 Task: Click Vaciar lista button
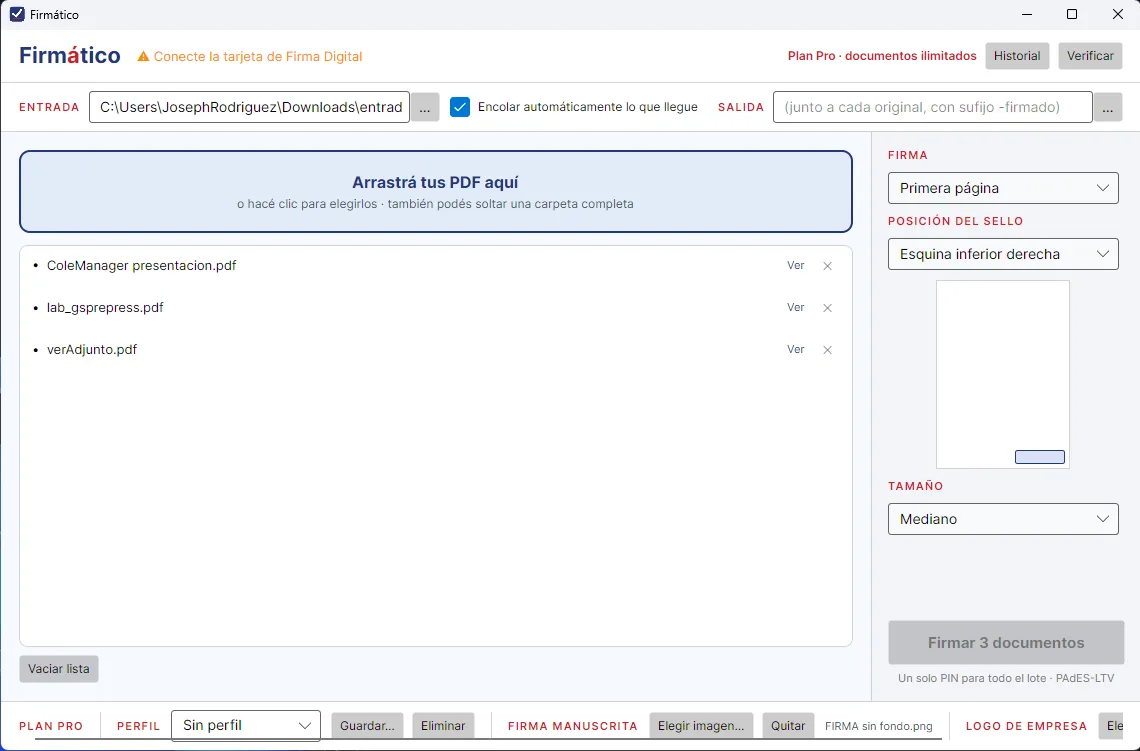click(59, 669)
